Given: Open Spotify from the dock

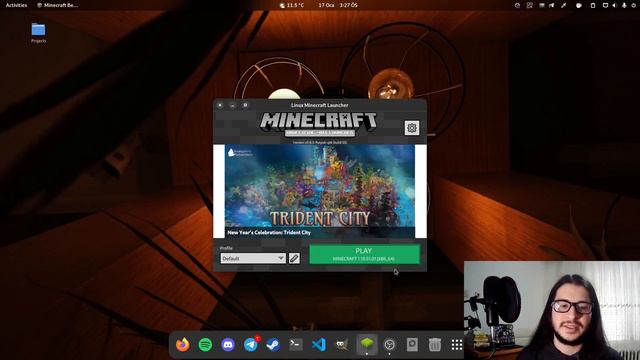Looking at the screenshot, I should click(x=205, y=344).
